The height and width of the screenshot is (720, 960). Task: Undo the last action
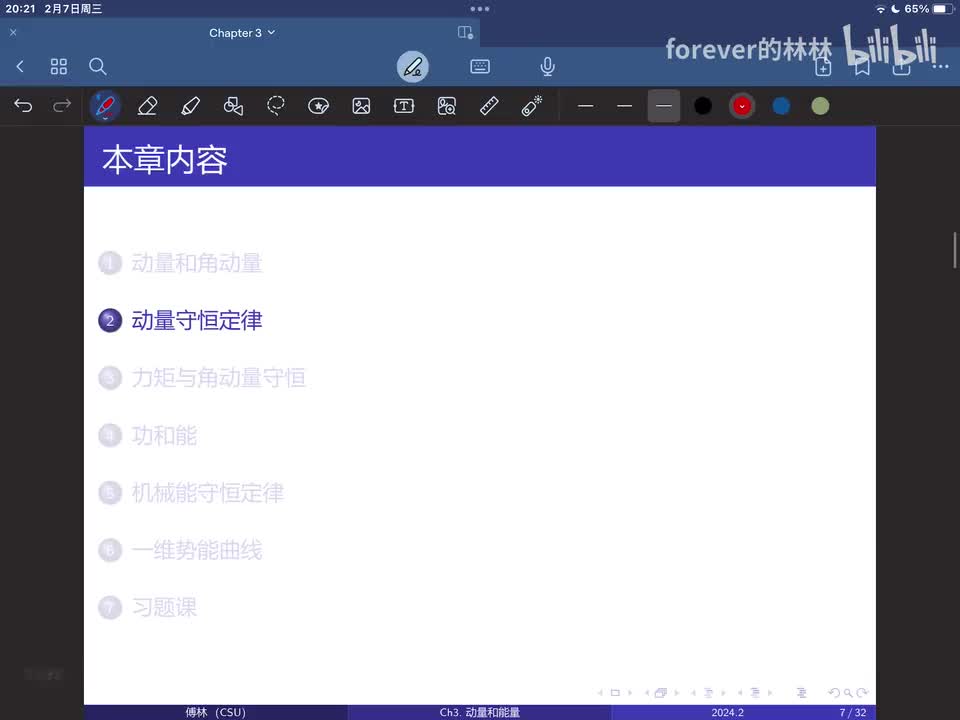[x=23, y=106]
